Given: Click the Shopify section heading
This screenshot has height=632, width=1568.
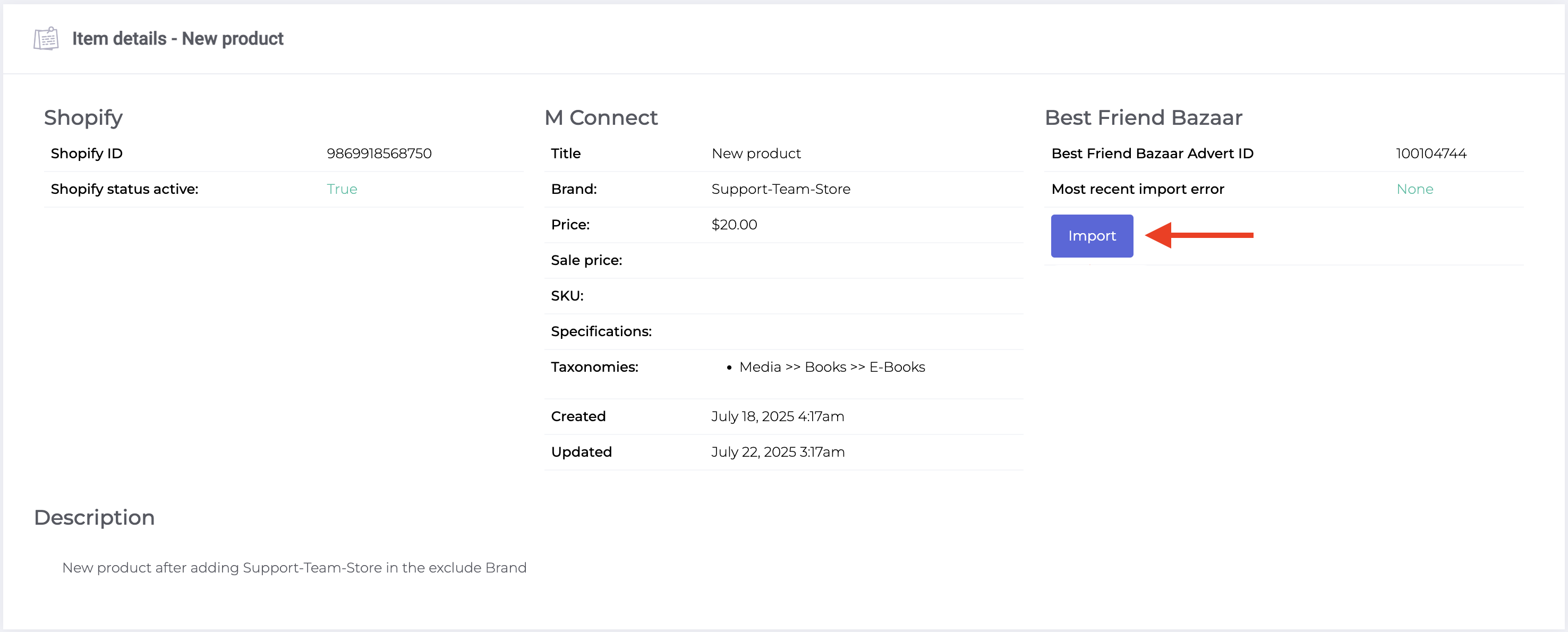Looking at the screenshot, I should pos(83,117).
